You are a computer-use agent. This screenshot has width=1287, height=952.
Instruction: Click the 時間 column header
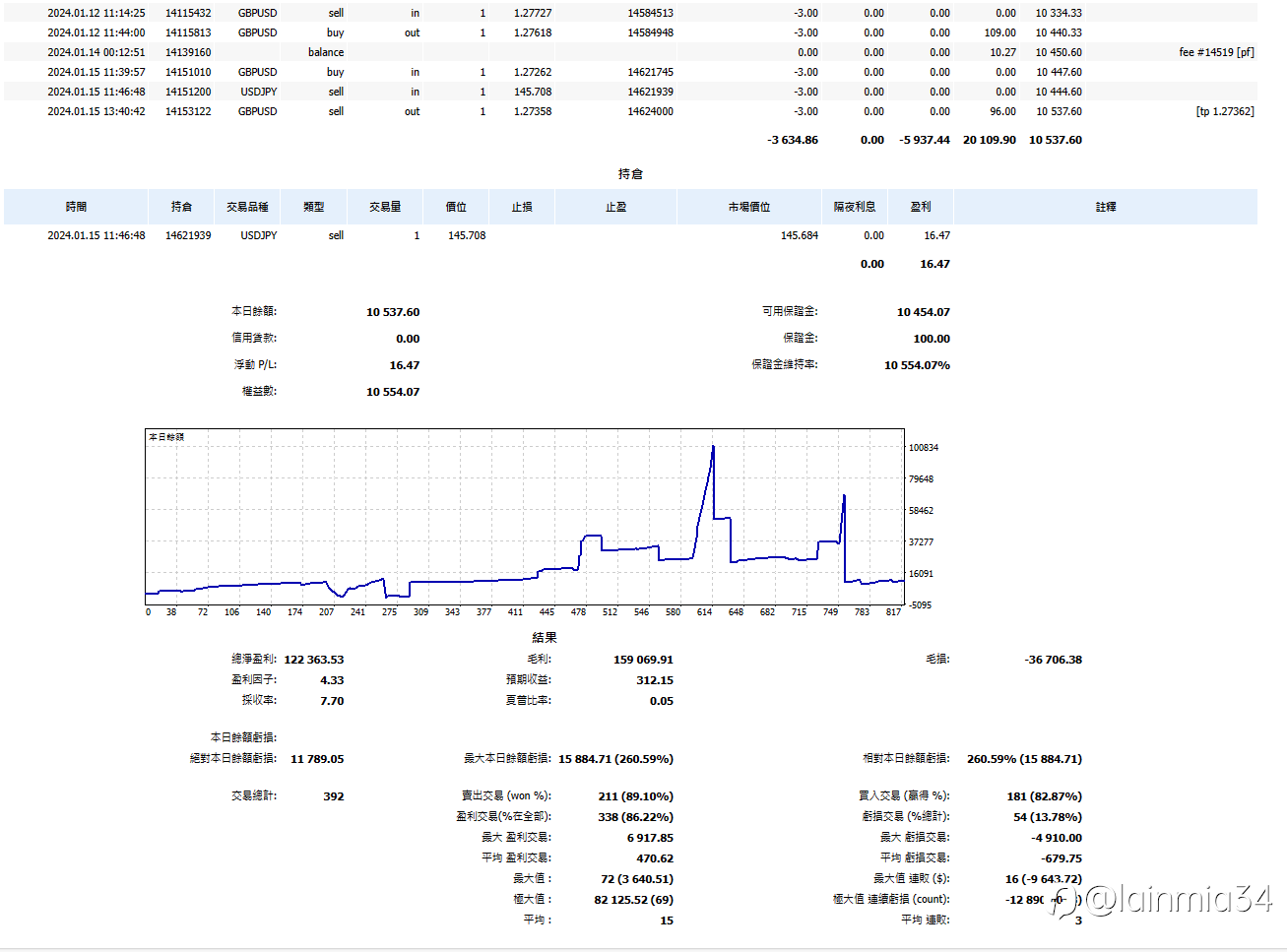[x=76, y=207]
